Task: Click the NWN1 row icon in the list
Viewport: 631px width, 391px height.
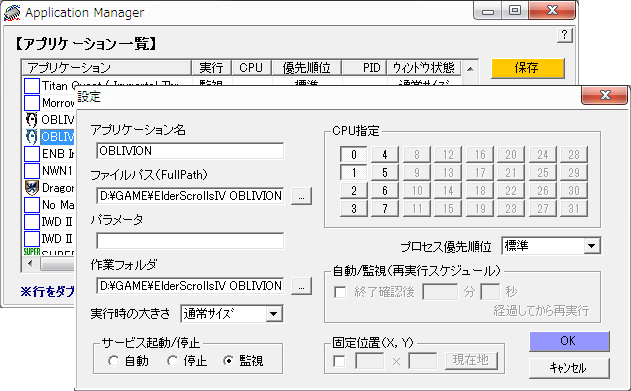Action: 32,171
